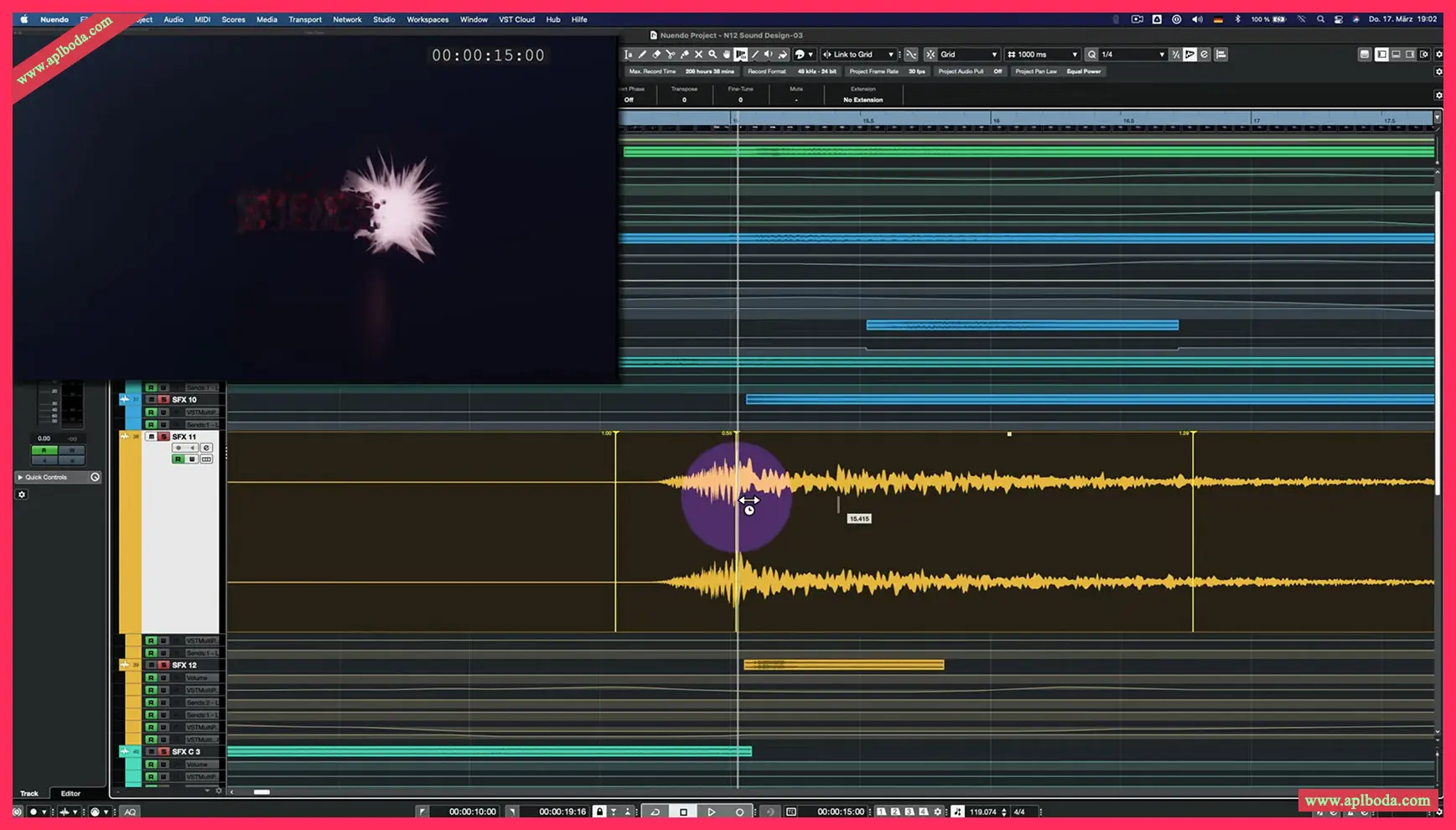Select the Scissors split tool
Viewport: 1456px width, 830px height.
671,54
